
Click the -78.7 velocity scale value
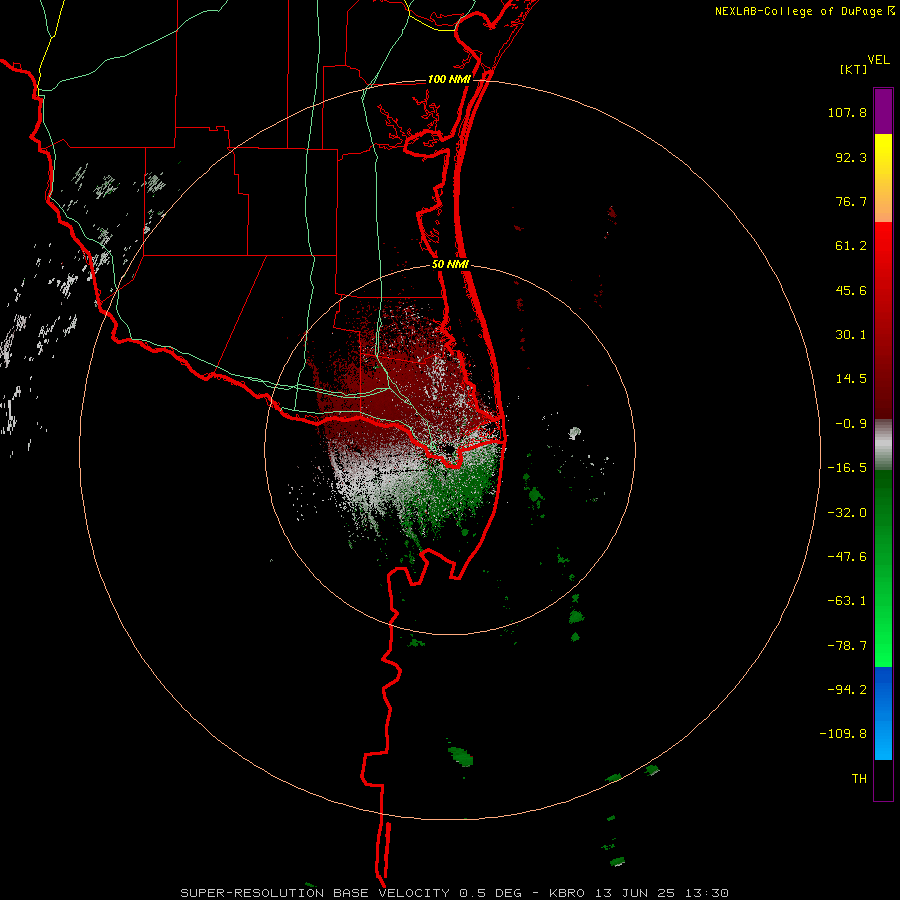click(847, 646)
